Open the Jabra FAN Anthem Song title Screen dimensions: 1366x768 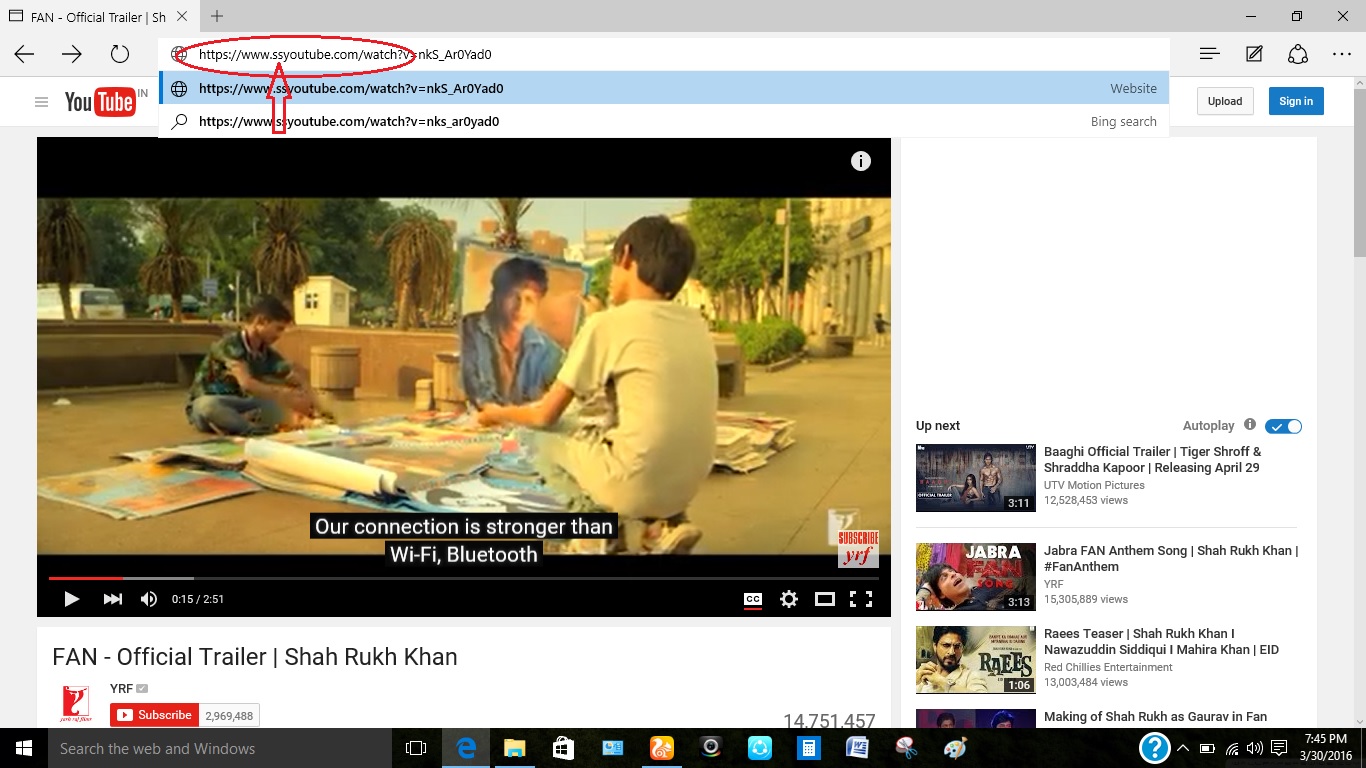point(1171,558)
